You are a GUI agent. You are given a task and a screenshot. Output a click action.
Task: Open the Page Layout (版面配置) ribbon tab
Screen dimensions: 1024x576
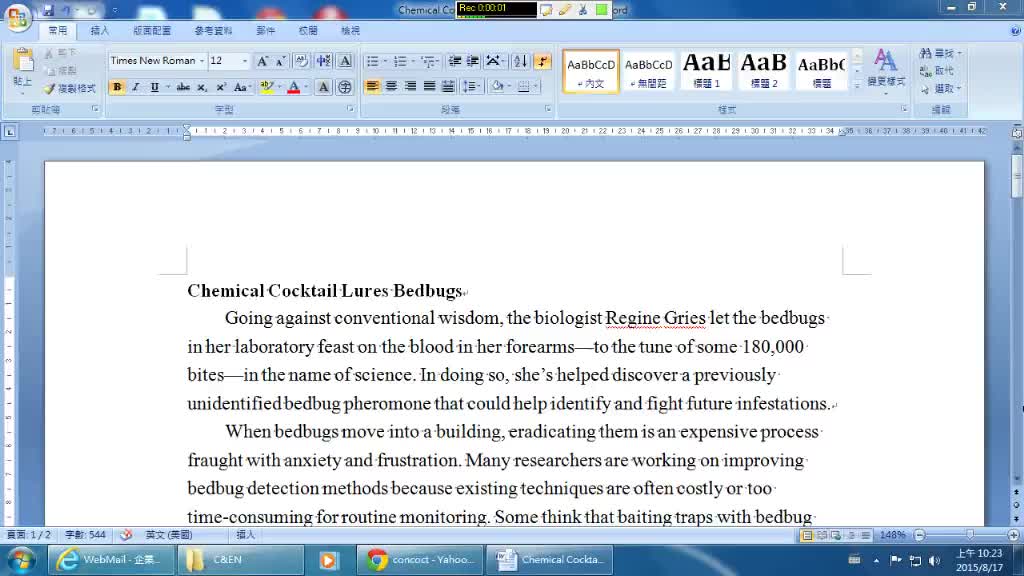tap(152, 31)
